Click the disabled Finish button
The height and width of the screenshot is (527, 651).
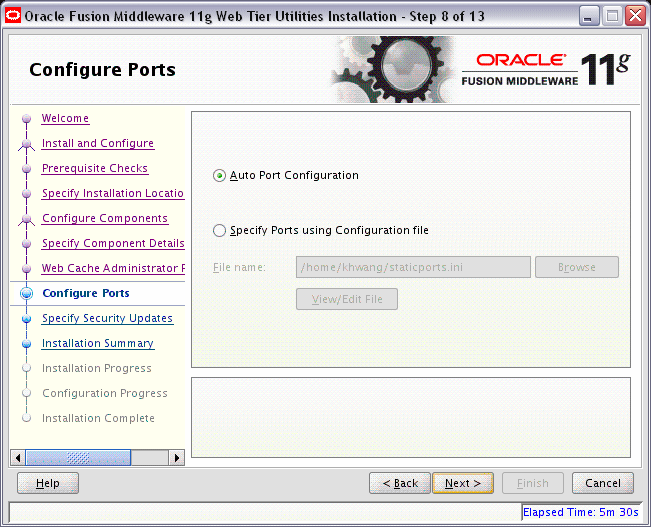pyautogui.click(x=533, y=483)
